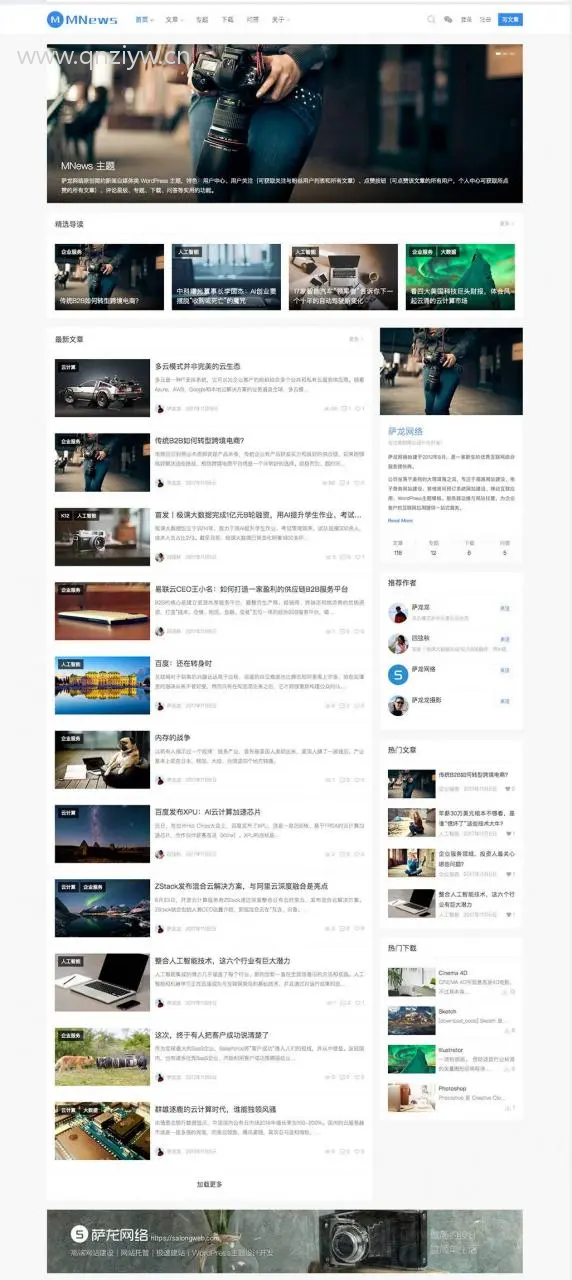
Task: Open the 下载 menu item
Action: (228, 19)
